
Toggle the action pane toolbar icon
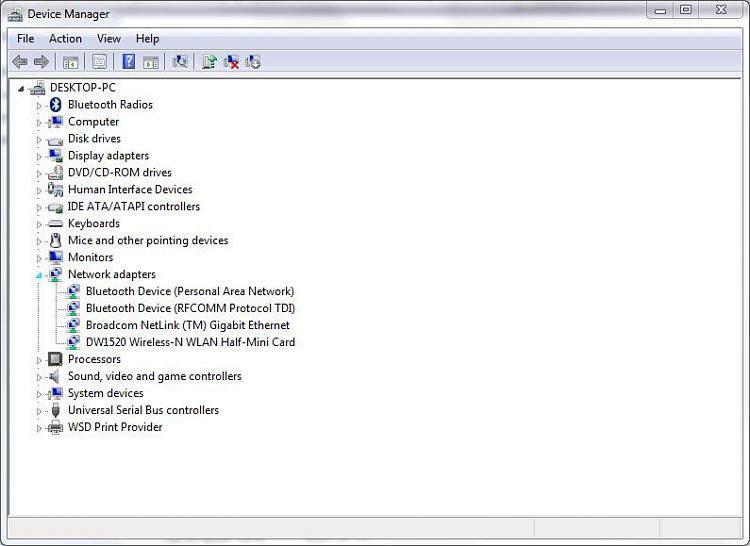151,62
